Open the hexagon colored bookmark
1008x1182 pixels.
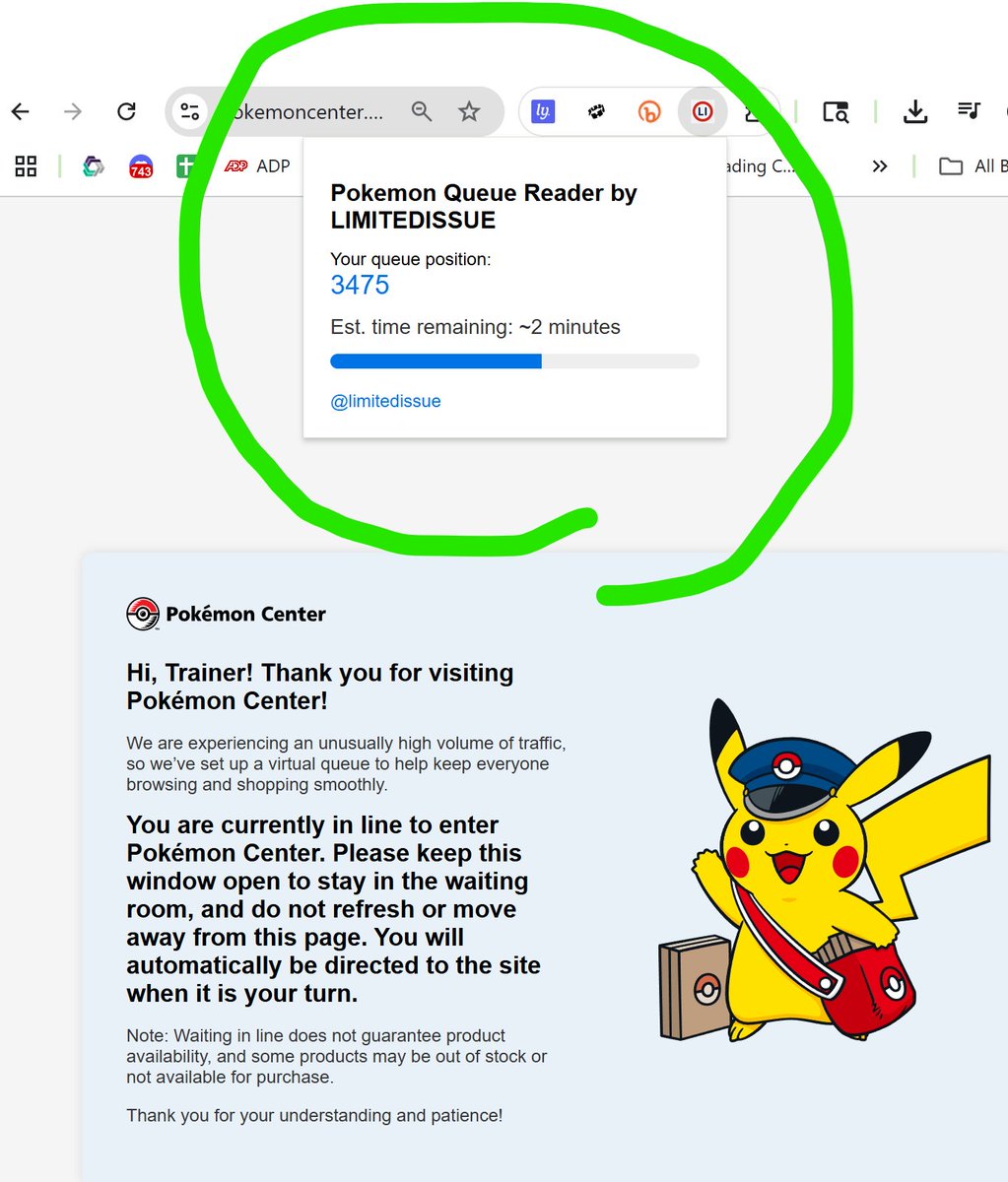point(93,165)
